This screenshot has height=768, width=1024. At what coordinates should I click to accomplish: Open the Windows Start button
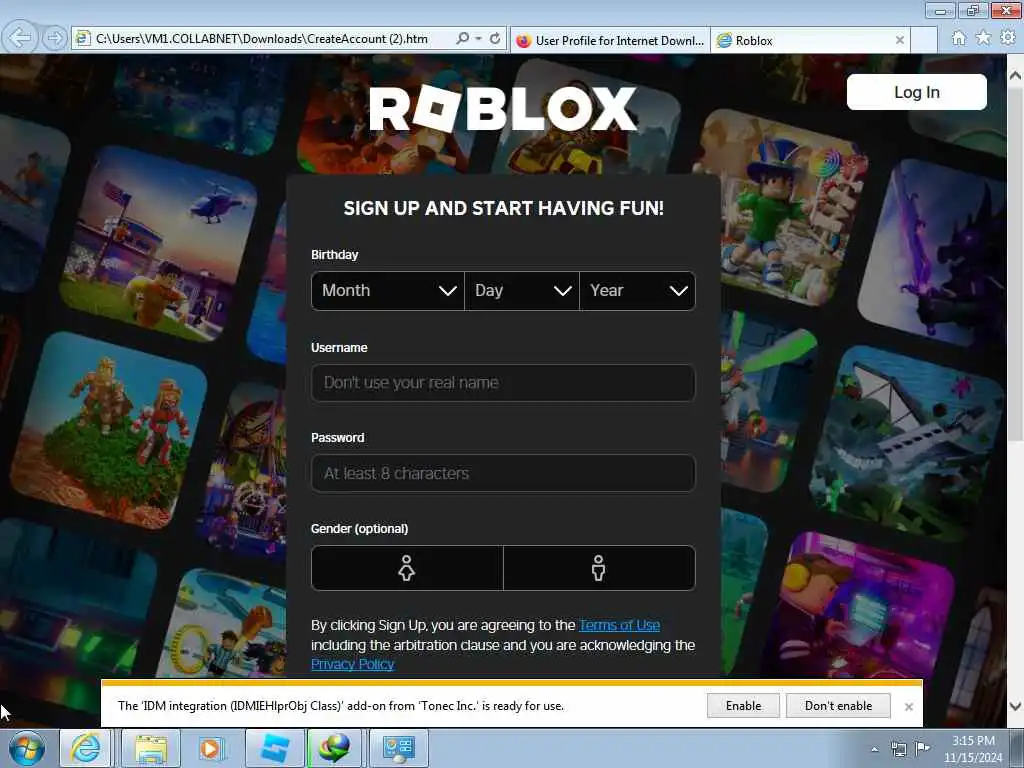tap(27, 748)
